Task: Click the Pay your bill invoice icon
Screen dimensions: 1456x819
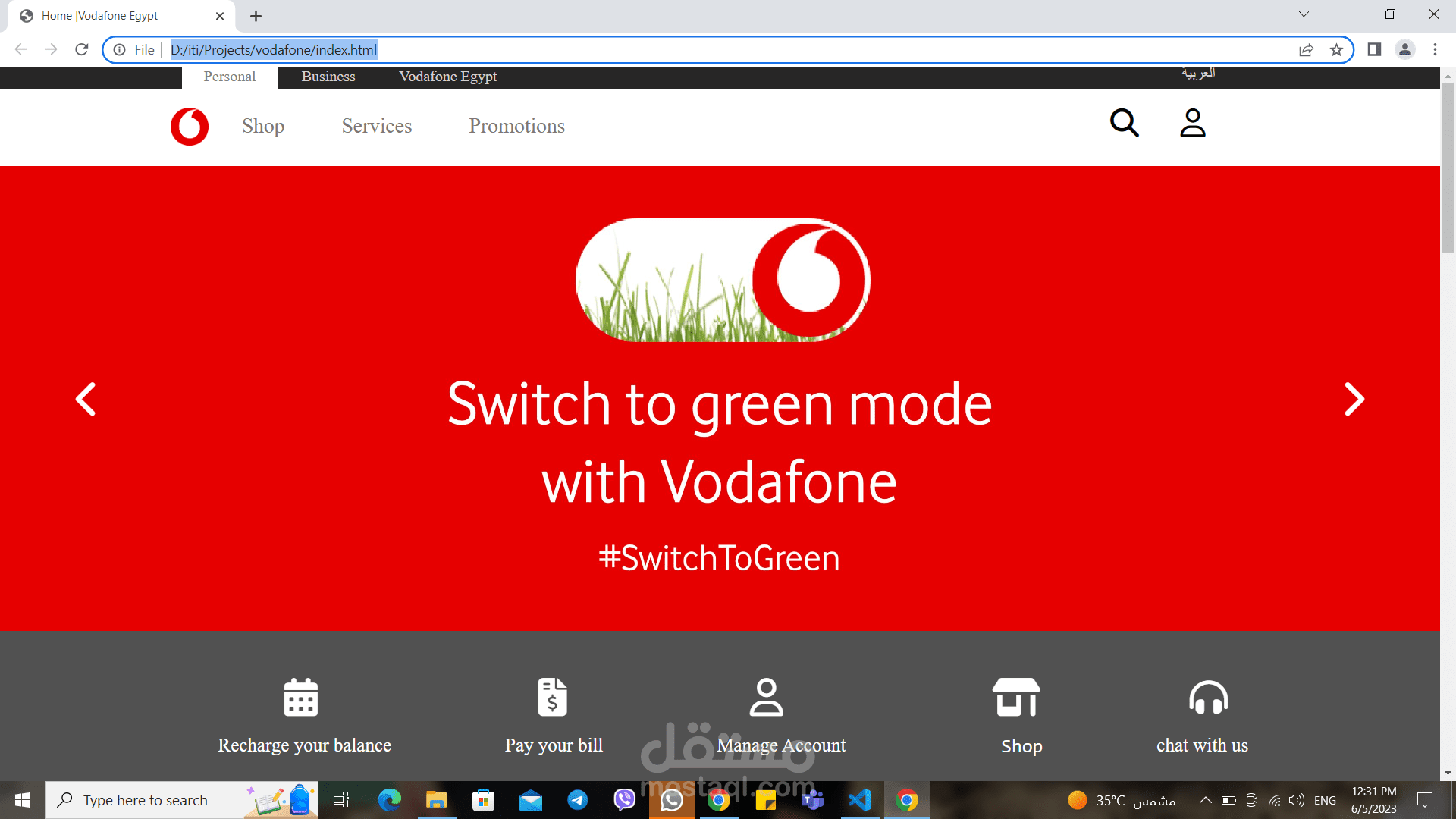Action: (553, 697)
